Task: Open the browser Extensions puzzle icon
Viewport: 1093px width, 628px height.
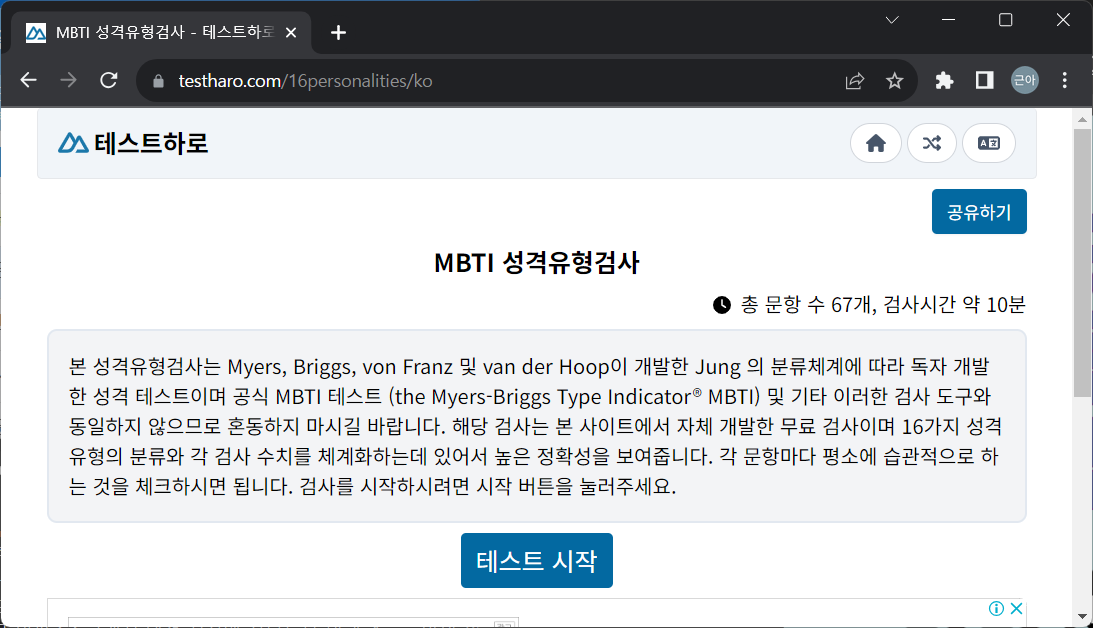Action: pos(943,80)
